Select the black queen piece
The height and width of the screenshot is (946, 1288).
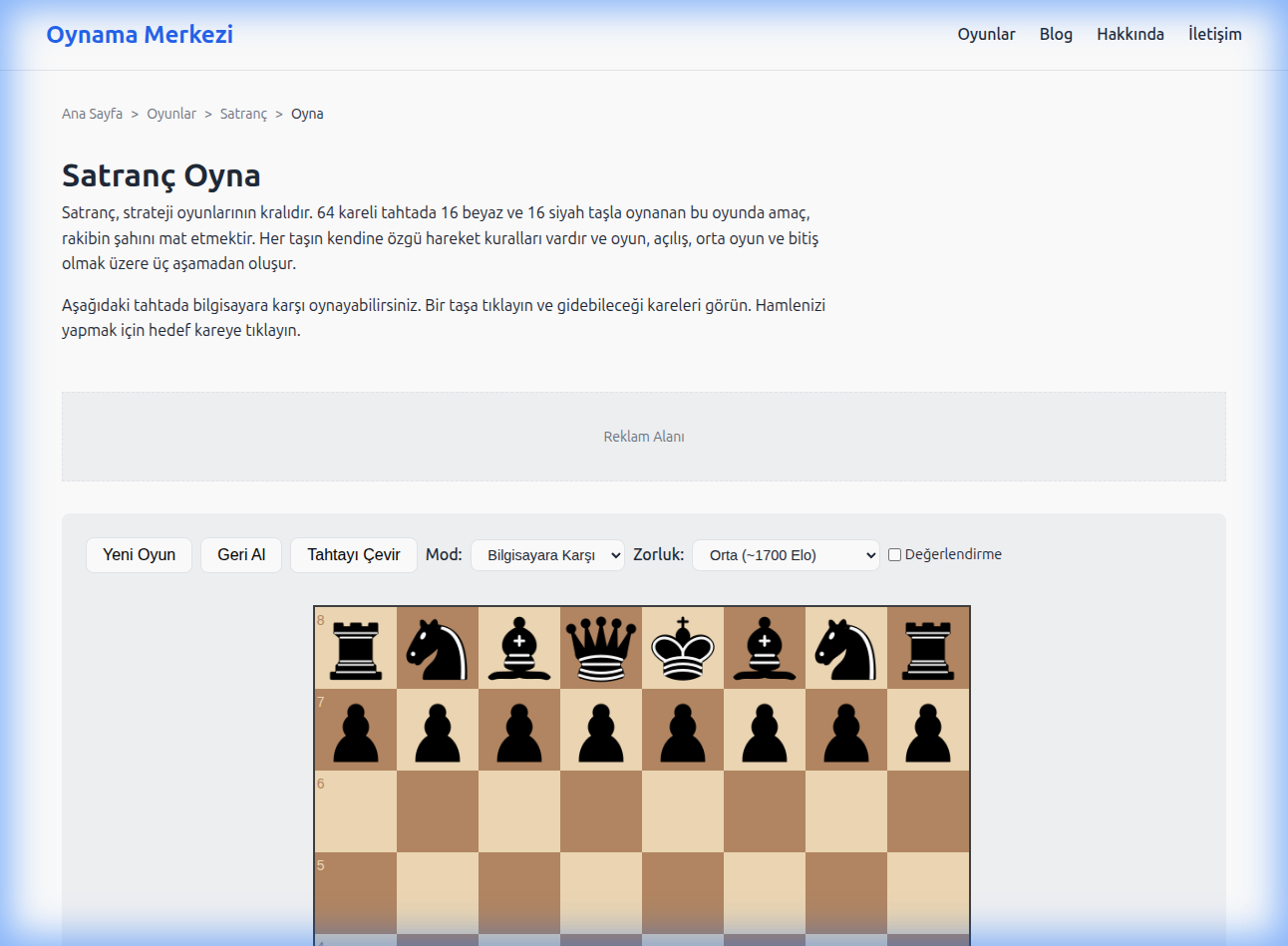601,648
